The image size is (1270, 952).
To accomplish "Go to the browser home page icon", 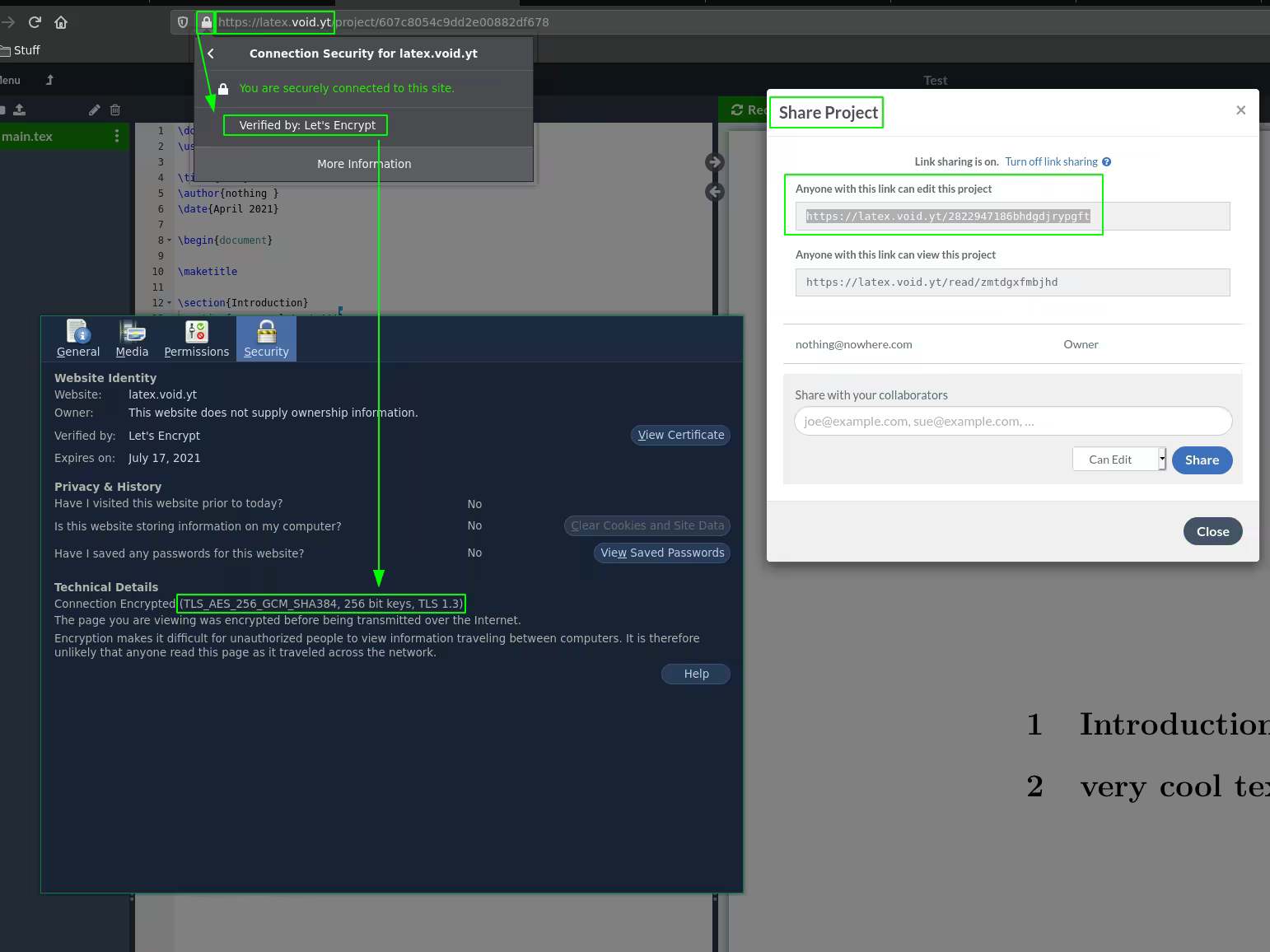I will [x=61, y=22].
